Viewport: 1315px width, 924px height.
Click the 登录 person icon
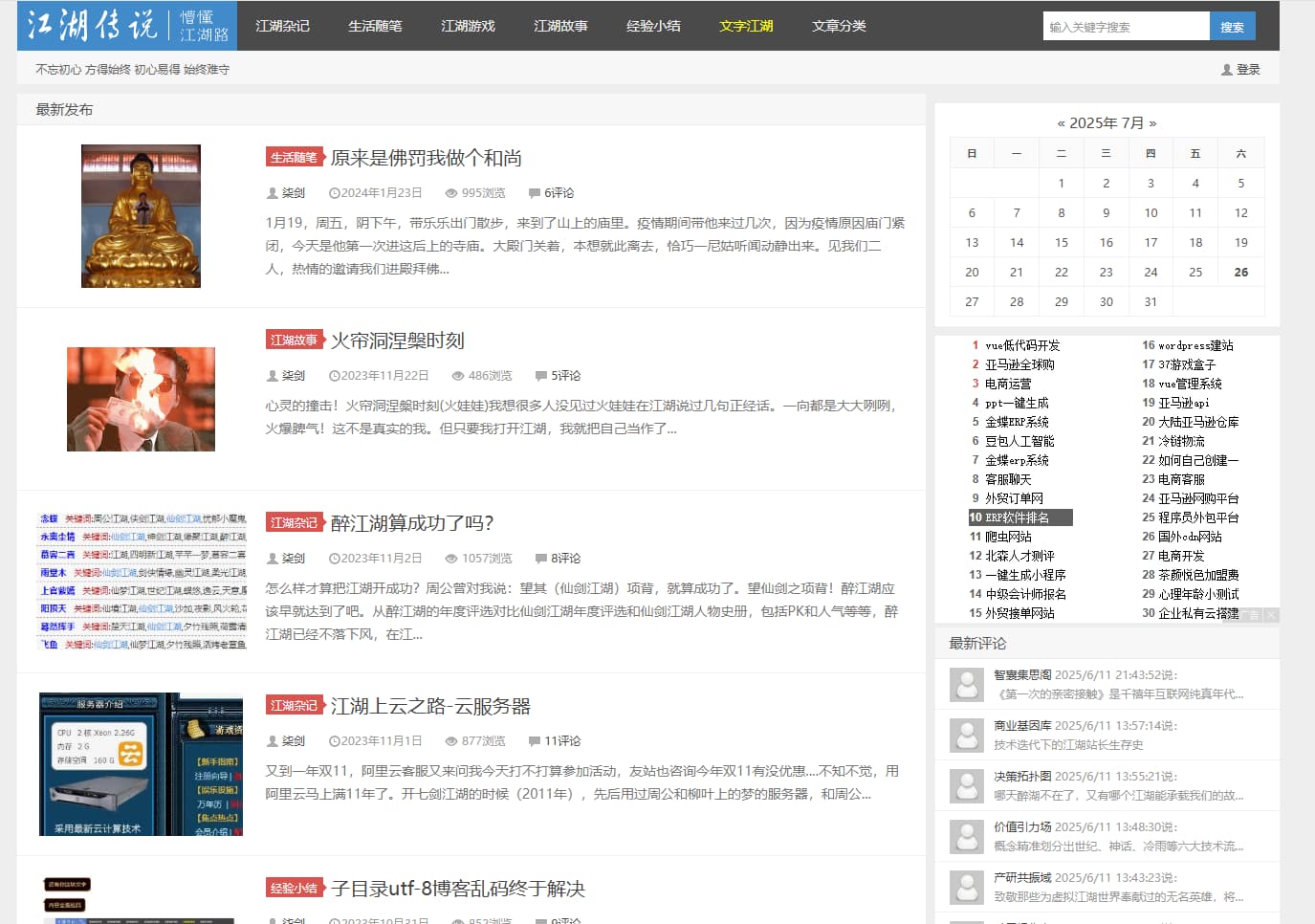1225,69
